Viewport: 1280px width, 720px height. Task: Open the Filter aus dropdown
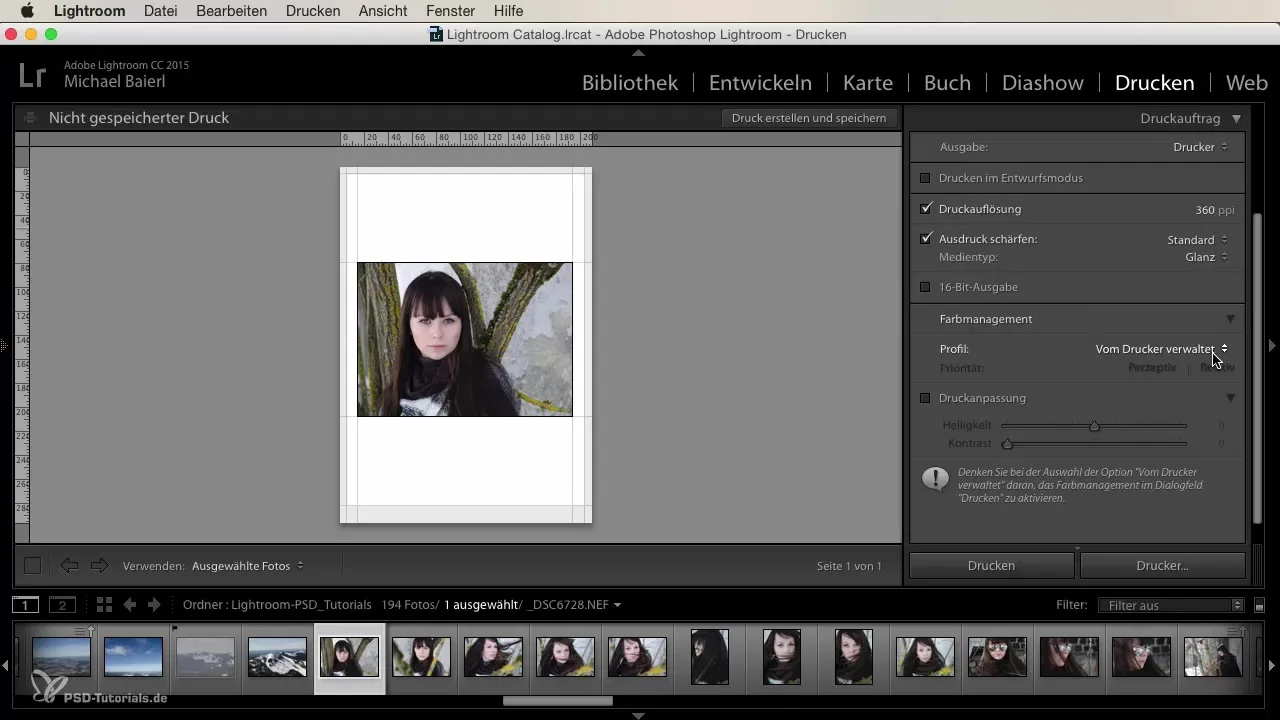click(x=1170, y=605)
